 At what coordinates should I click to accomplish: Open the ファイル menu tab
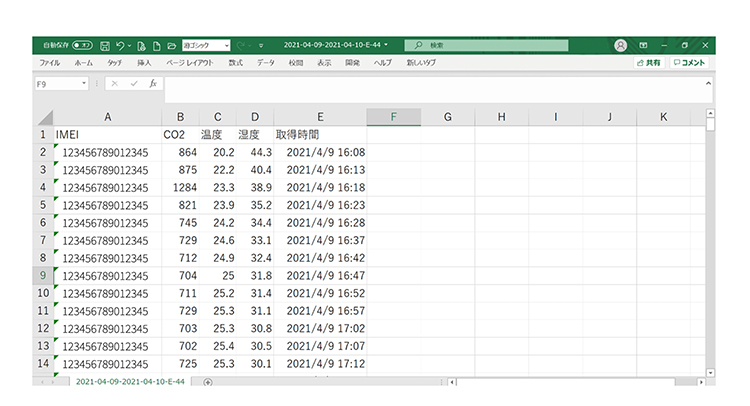[50, 63]
